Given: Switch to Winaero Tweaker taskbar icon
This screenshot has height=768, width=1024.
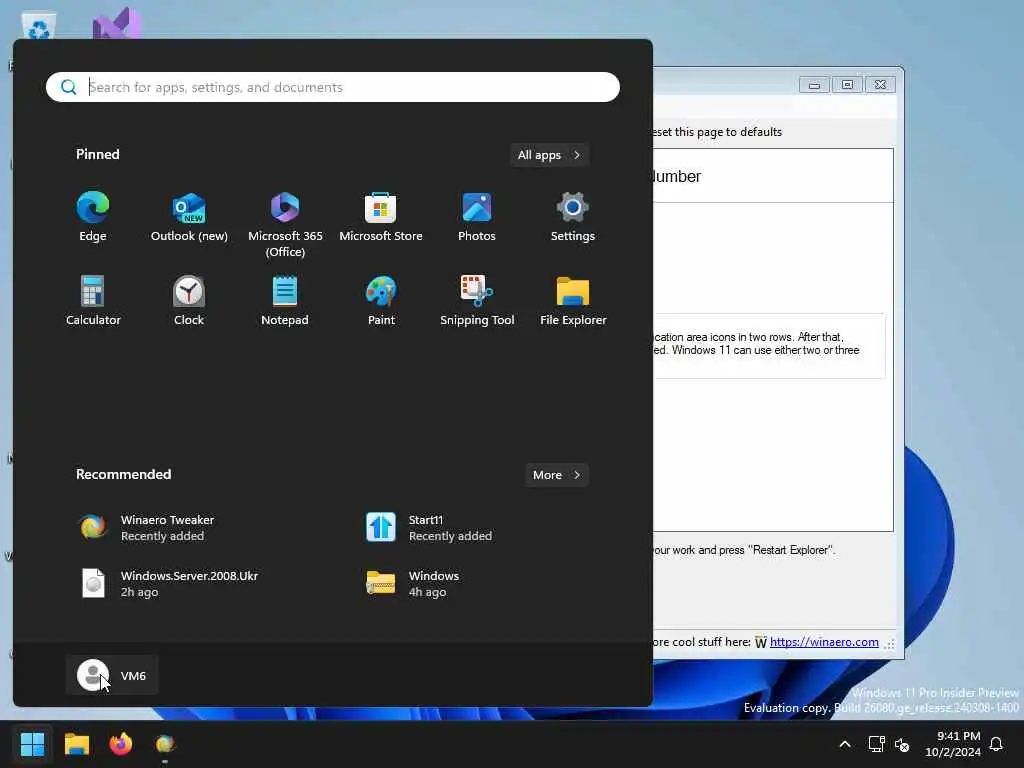Looking at the screenshot, I should (165, 744).
